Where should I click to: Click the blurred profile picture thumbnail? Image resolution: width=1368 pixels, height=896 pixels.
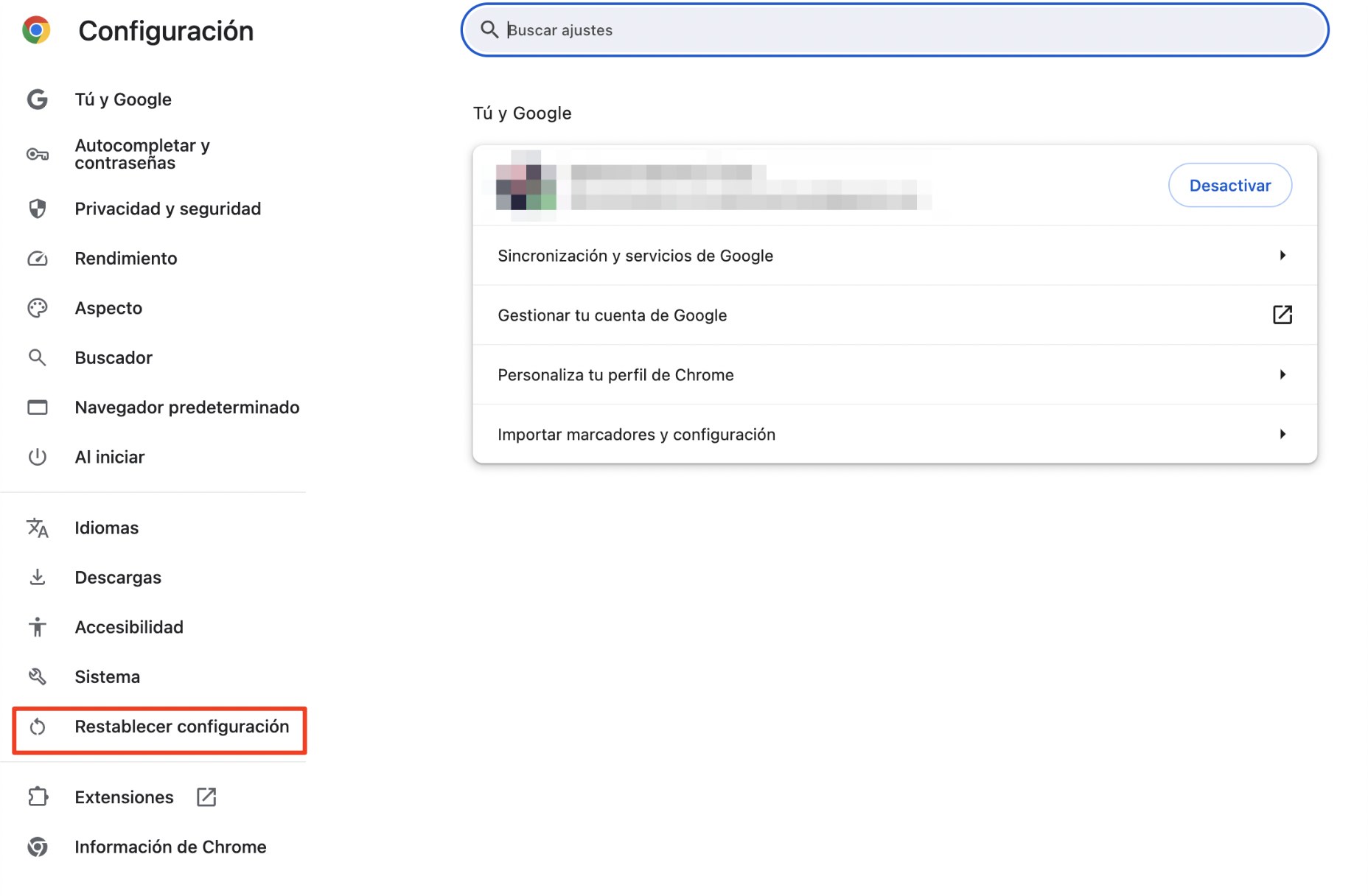(x=525, y=185)
